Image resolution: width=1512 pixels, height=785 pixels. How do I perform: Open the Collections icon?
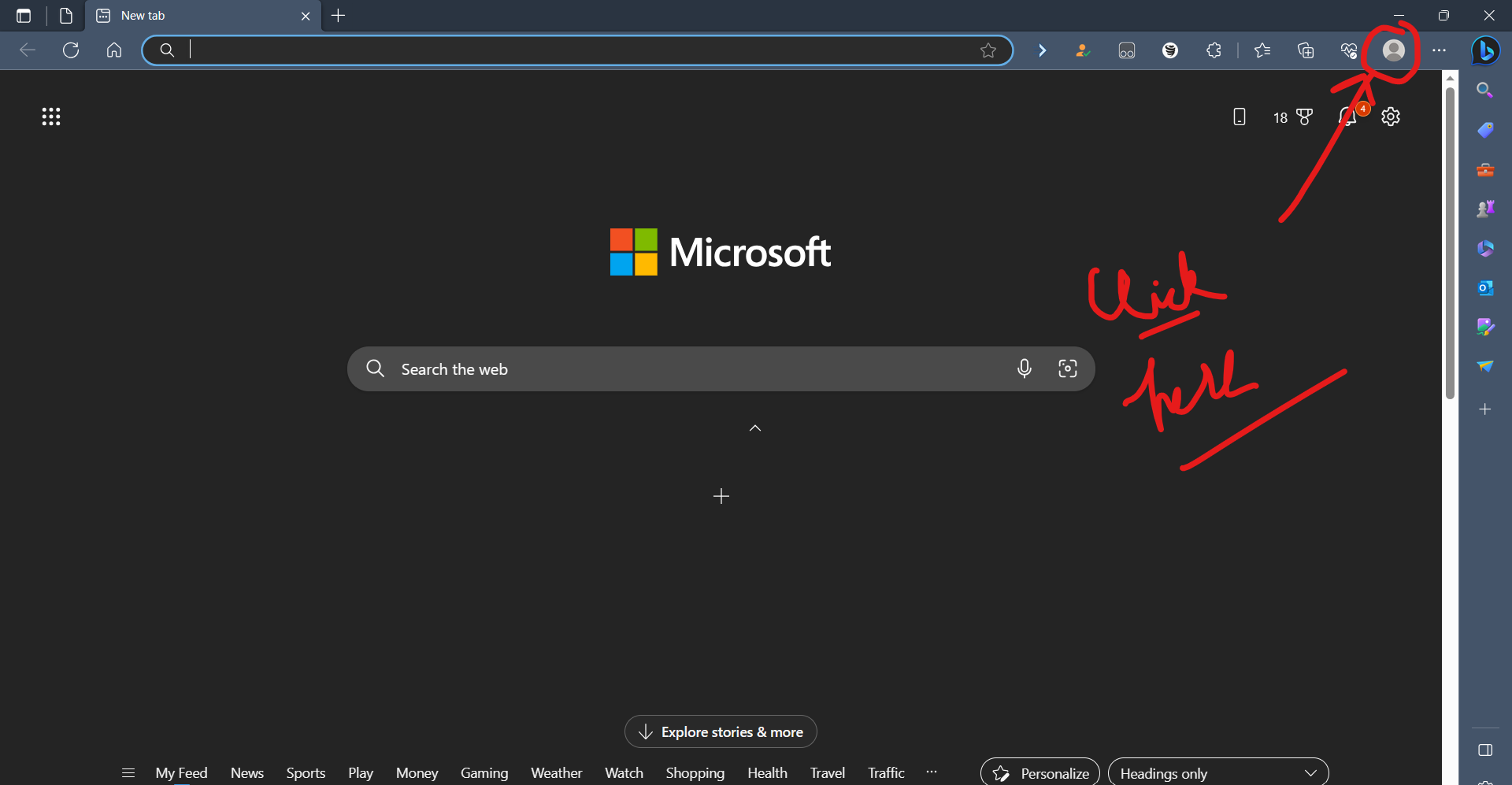click(x=1306, y=50)
